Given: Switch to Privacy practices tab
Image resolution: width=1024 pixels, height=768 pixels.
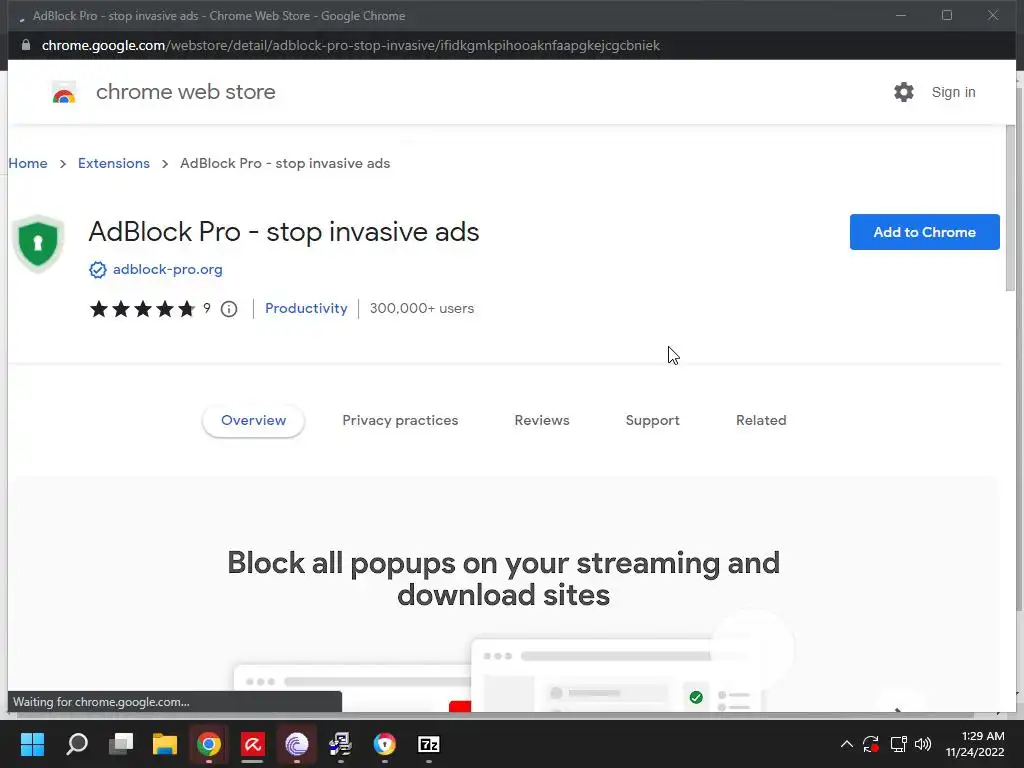Looking at the screenshot, I should [x=400, y=421].
